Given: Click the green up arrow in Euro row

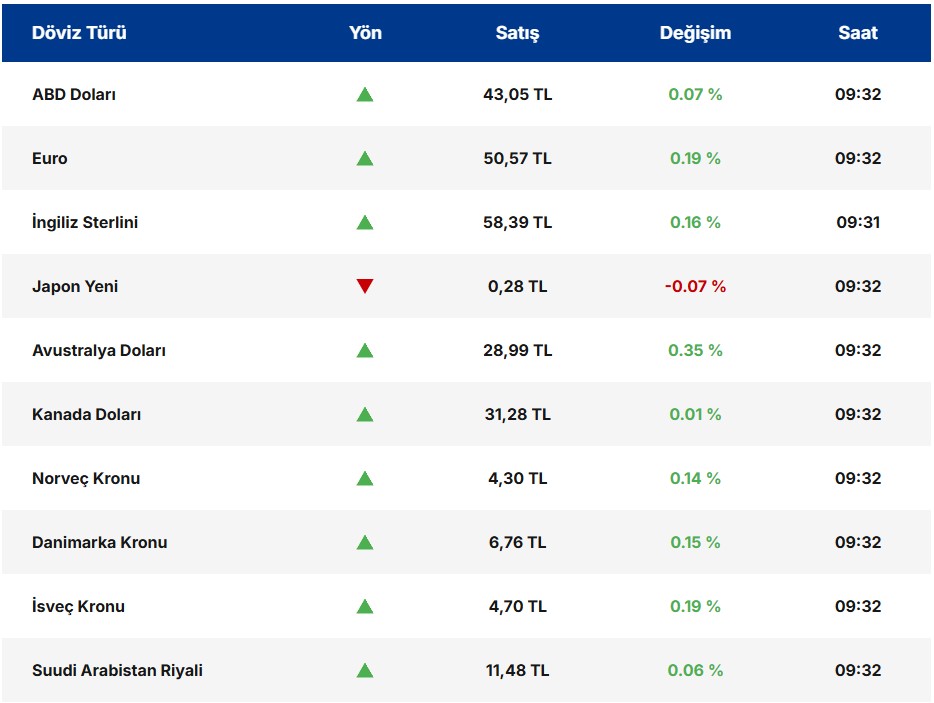Looking at the screenshot, I should pyautogui.click(x=365, y=159).
